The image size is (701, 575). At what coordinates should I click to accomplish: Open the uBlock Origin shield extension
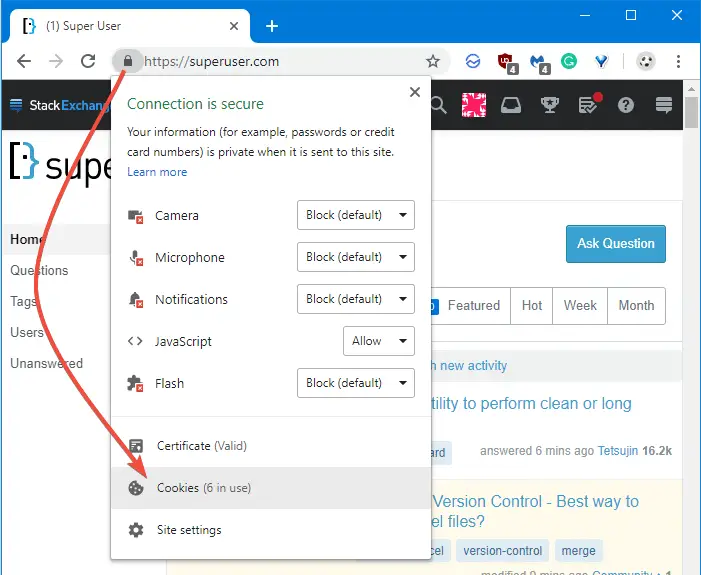(x=507, y=63)
